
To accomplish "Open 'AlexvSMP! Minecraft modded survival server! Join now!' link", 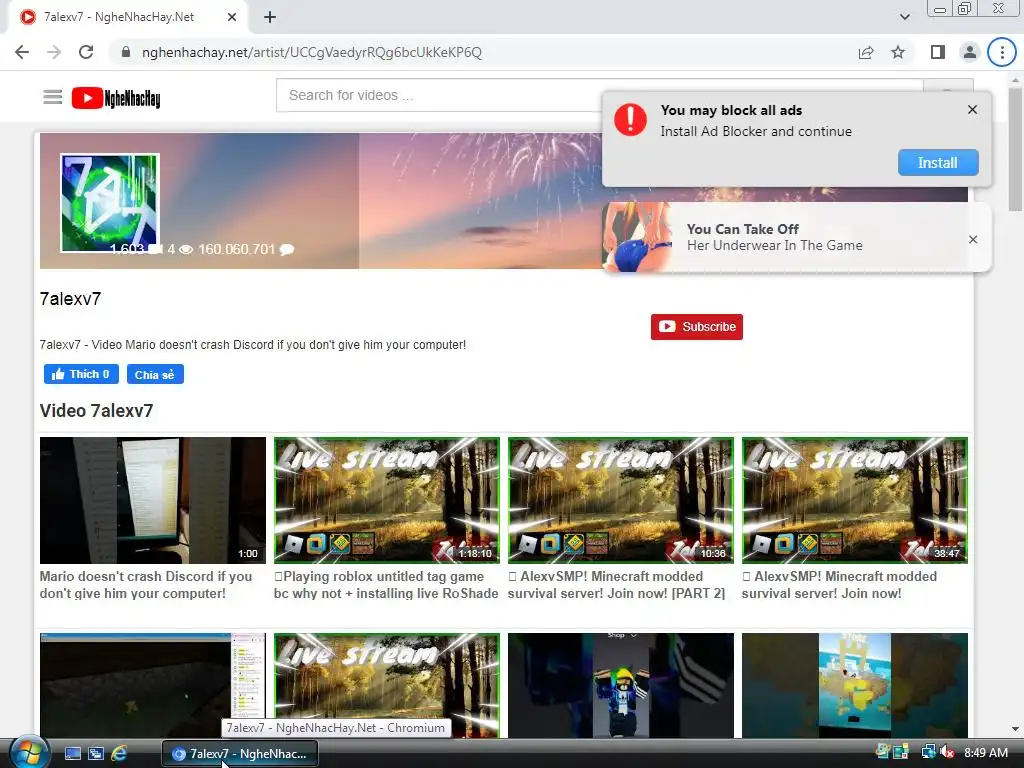I will click(x=839, y=585).
